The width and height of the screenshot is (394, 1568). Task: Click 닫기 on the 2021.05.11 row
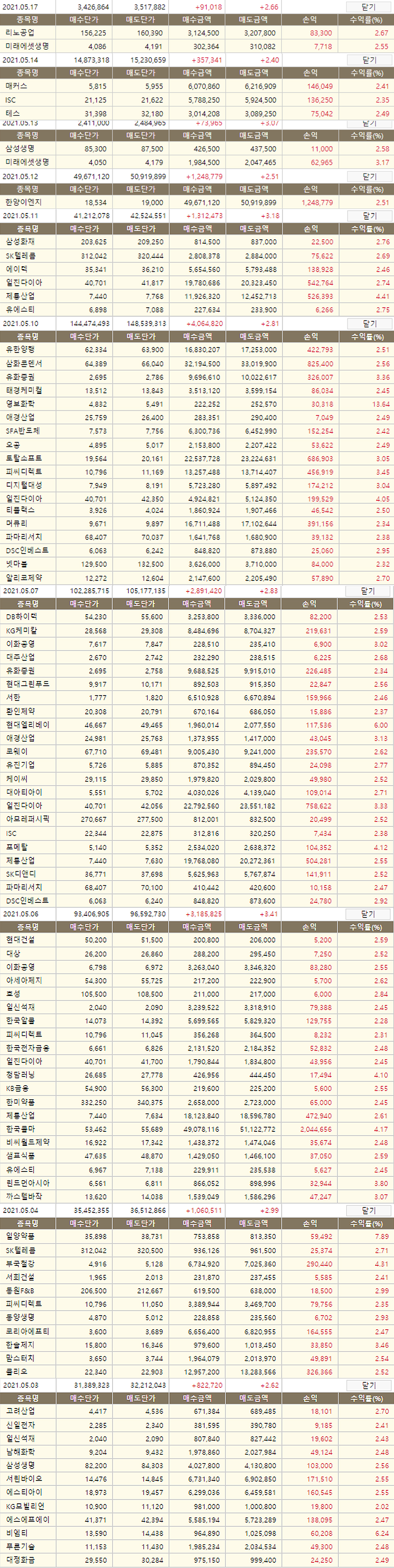point(368,215)
